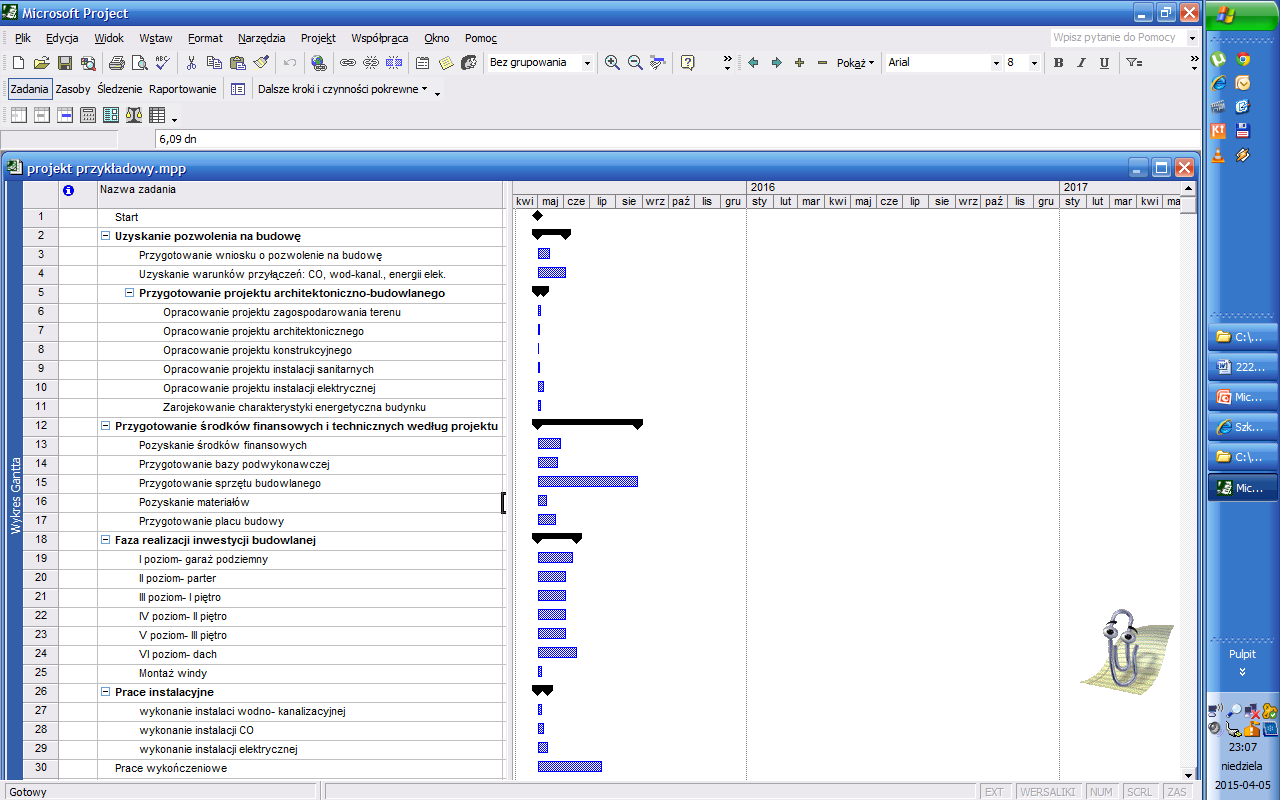Screen dimensions: 1280x800
Task: Click the Print icon
Action: click(116, 63)
